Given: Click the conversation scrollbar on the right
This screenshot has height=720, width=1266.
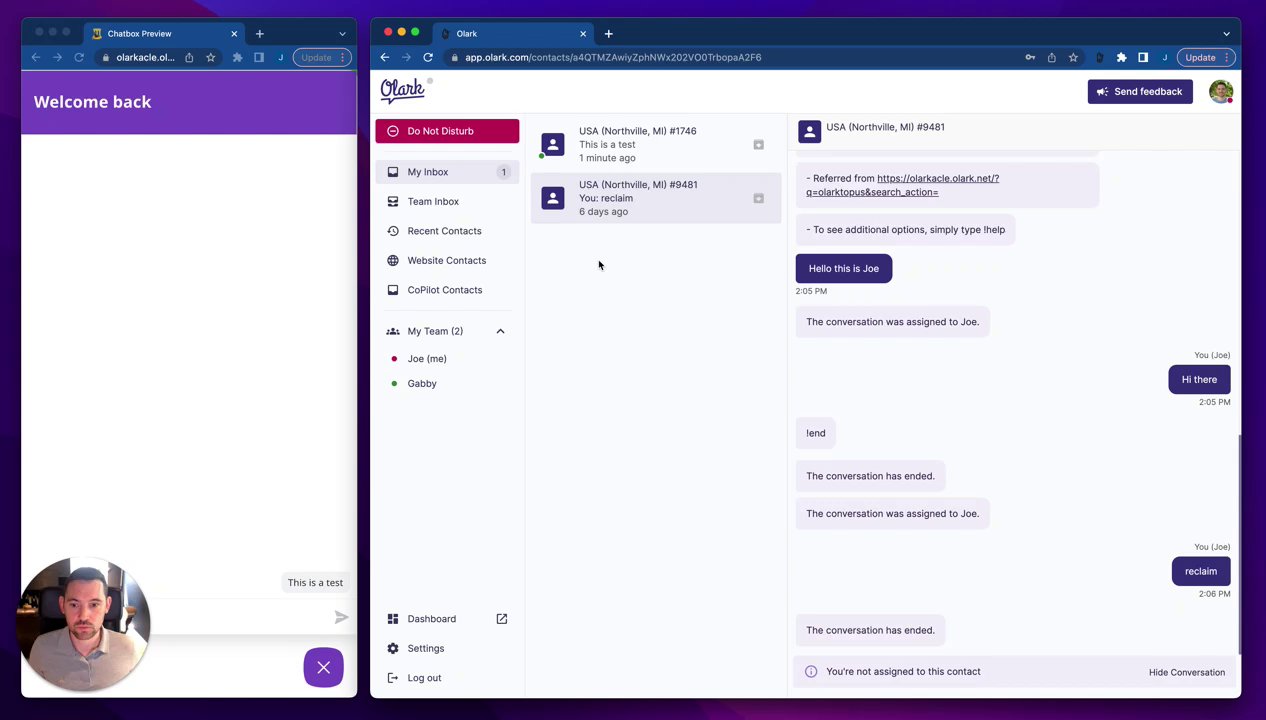Looking at the screenshot, I should point(1238,544).
